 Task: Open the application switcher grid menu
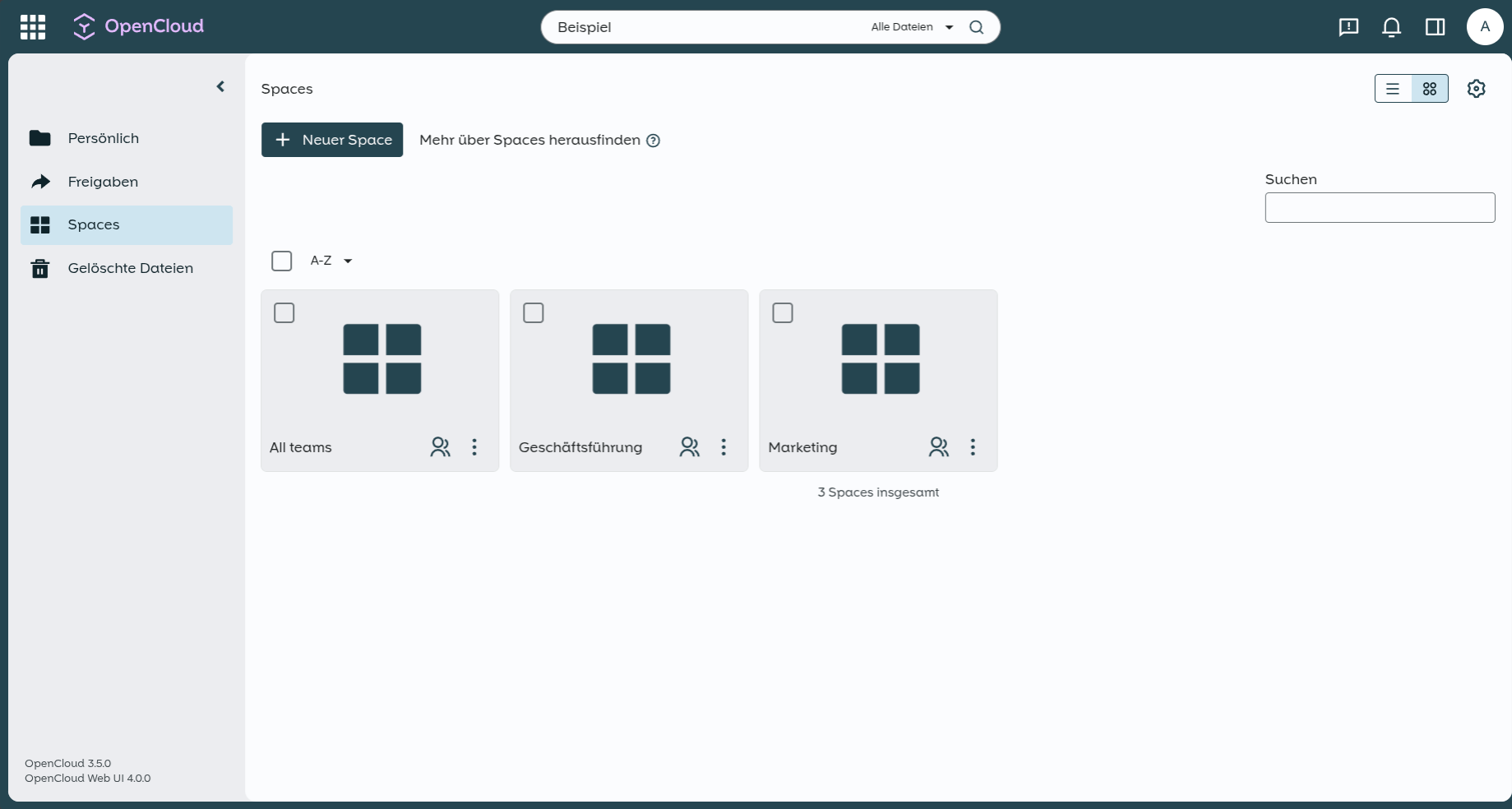[x=33, y=27]
